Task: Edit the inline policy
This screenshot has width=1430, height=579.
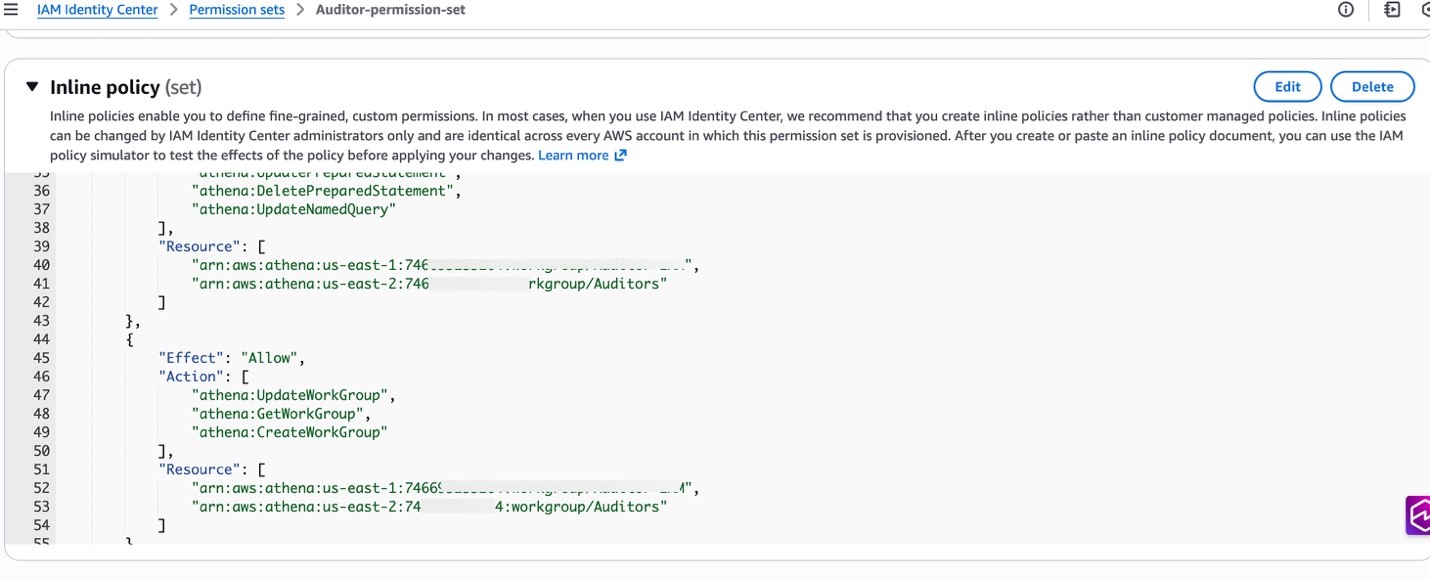Action: click(x=1287, y=87)
